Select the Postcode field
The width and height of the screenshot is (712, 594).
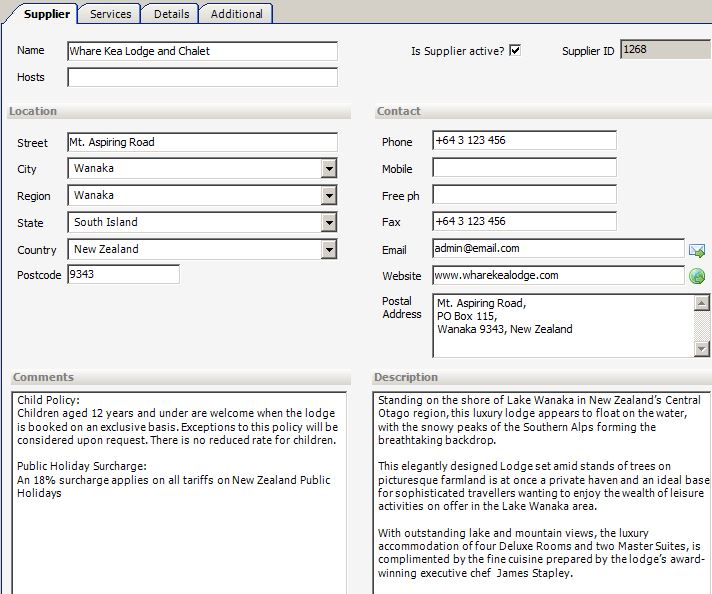[123, 274]
